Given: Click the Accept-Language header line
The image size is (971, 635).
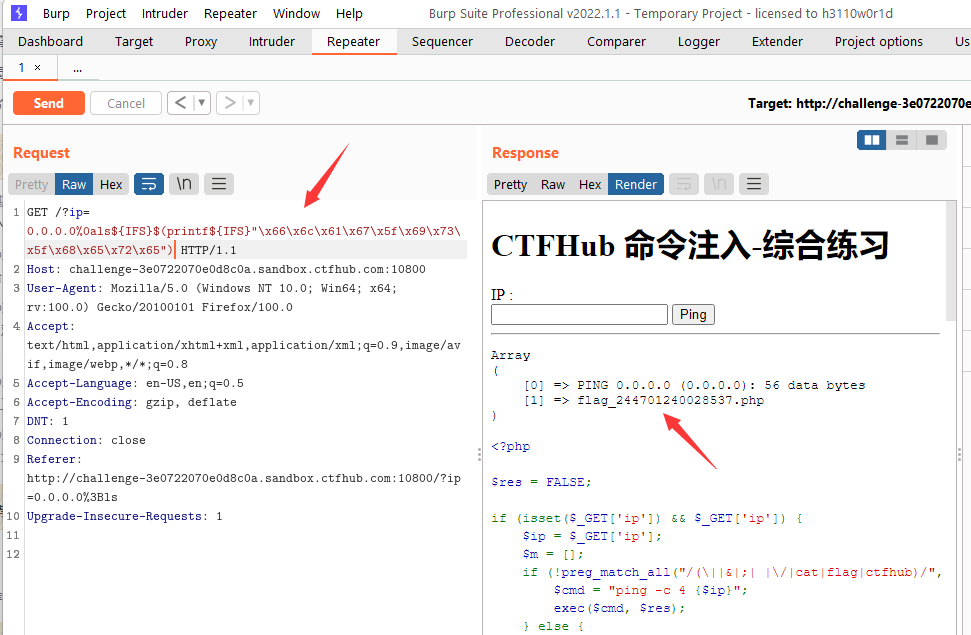Looking at the screenshot, I should [135, 383].
